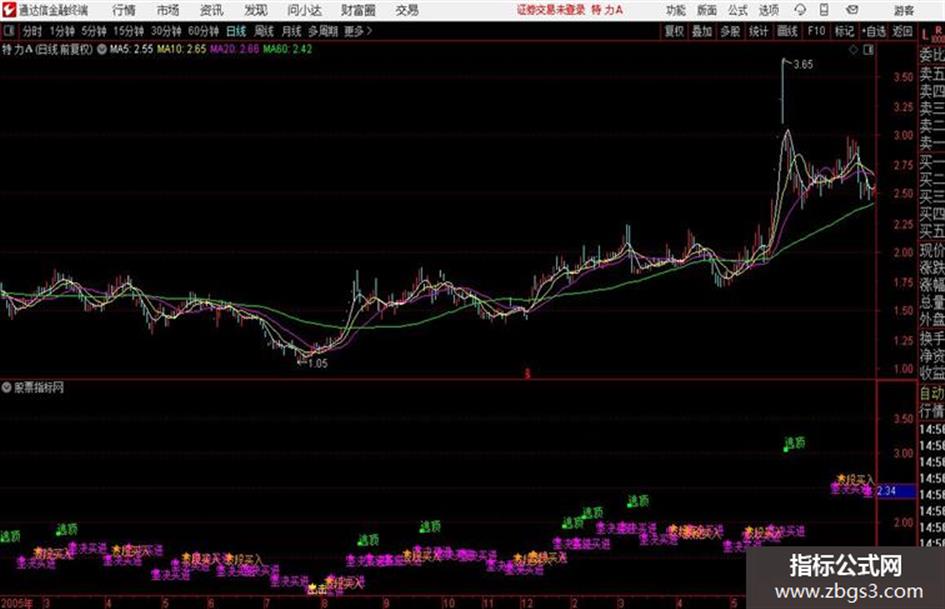Click the 3.65 high price label
Image resolution: width=945 pixels, height=609 pixels.
pos(803,65)
